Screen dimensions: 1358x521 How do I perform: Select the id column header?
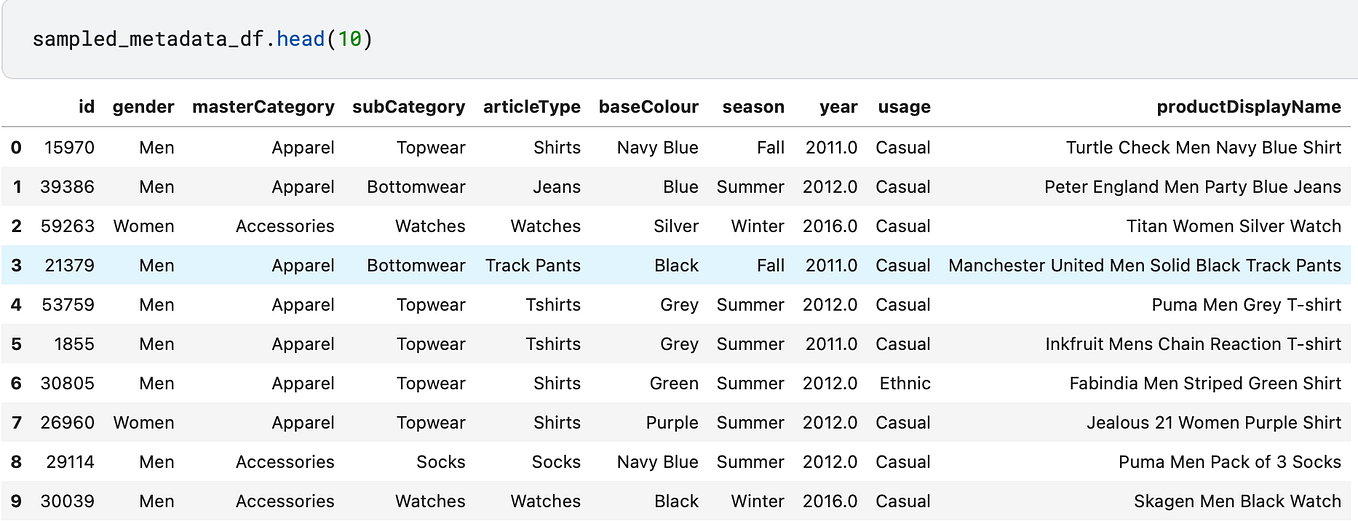click(x=86, y=107)
